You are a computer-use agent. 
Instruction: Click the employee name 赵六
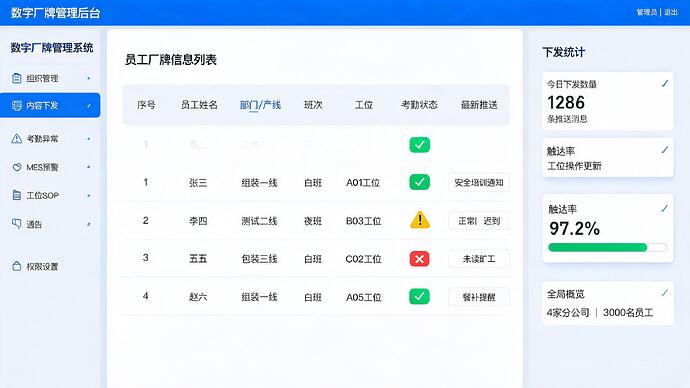tap(198, 297)
